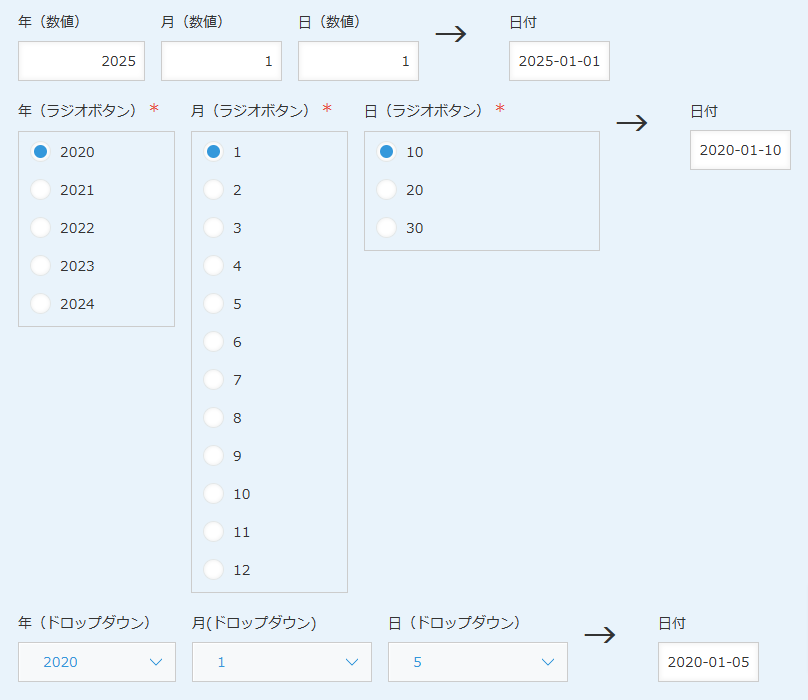Viewport: 808px width, 700px height.
Task: Click the 月（数値） input field
Action: (x=221, y=61)
